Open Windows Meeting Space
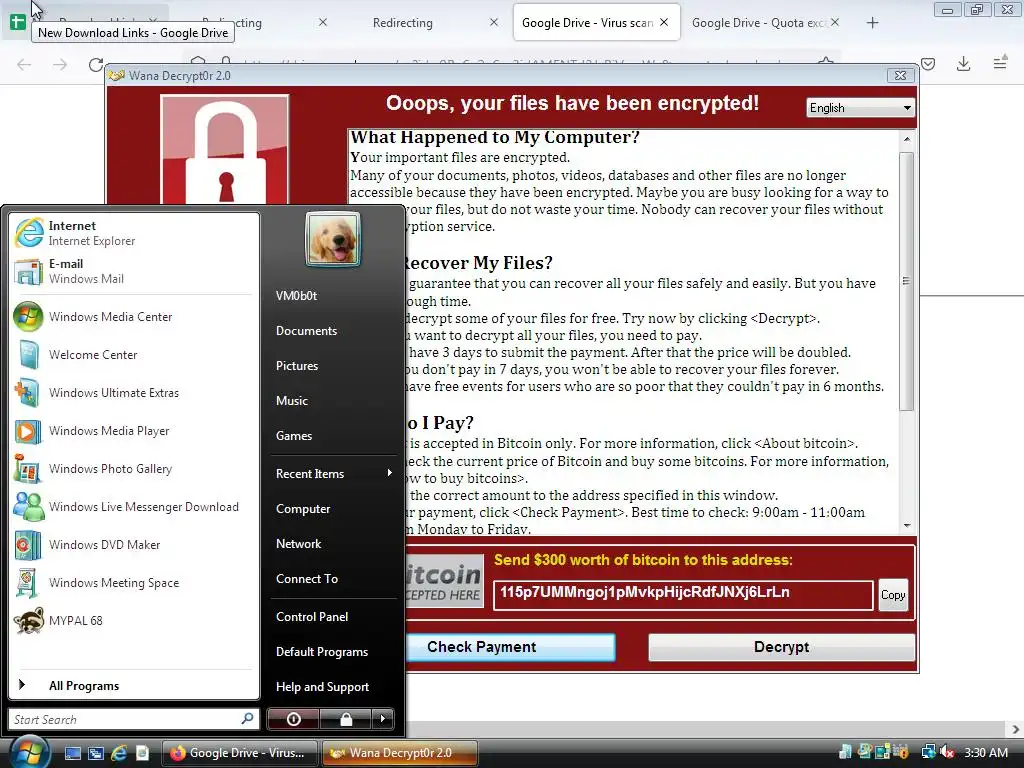 (x=133, y=583)
